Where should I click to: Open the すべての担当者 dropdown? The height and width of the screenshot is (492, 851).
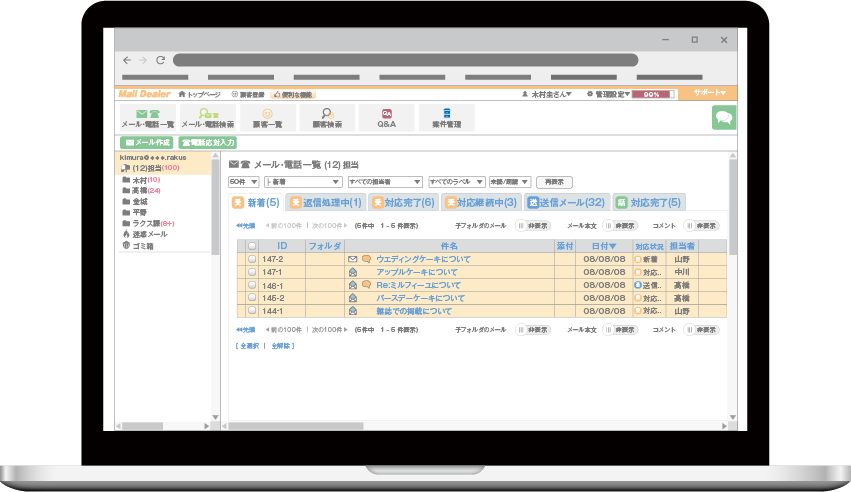click(385, 182)
